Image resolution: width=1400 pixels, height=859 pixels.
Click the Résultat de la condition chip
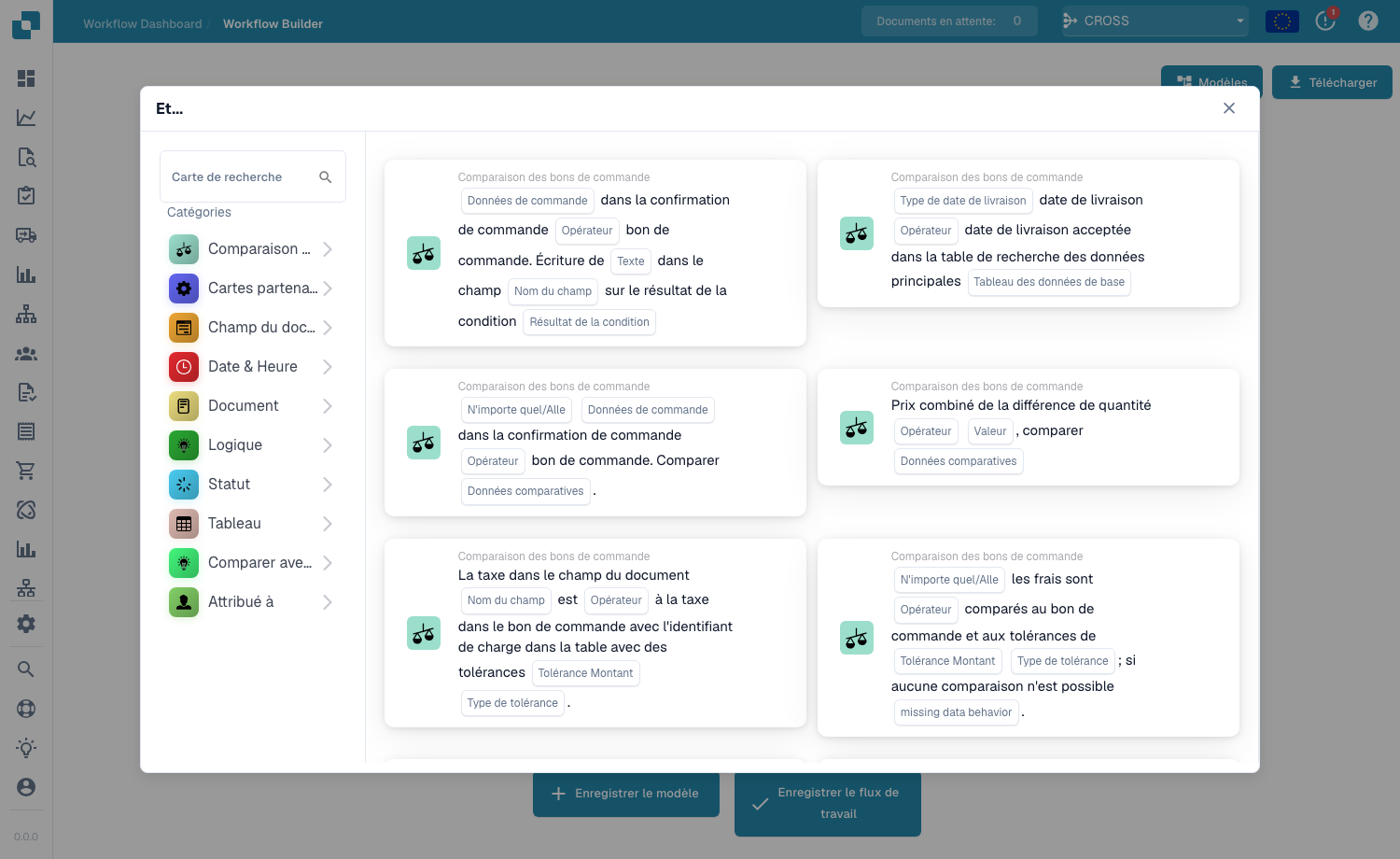click(x=589, y=322)
